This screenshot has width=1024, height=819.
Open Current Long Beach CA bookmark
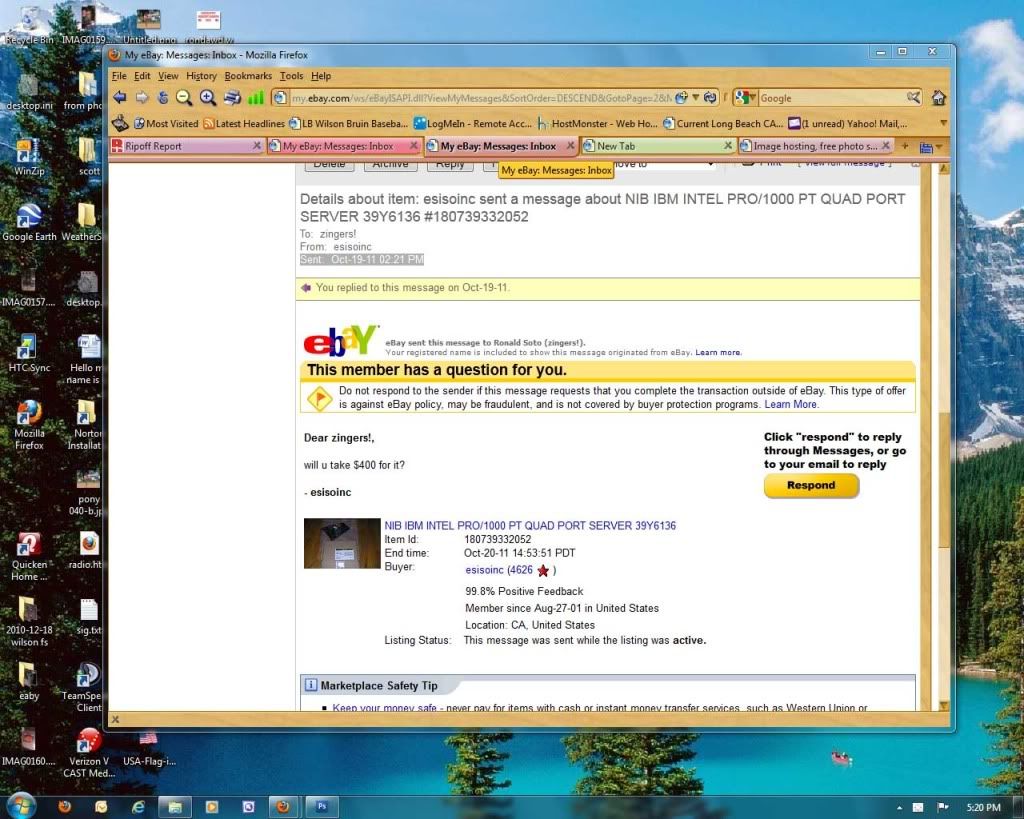(722, 123)
